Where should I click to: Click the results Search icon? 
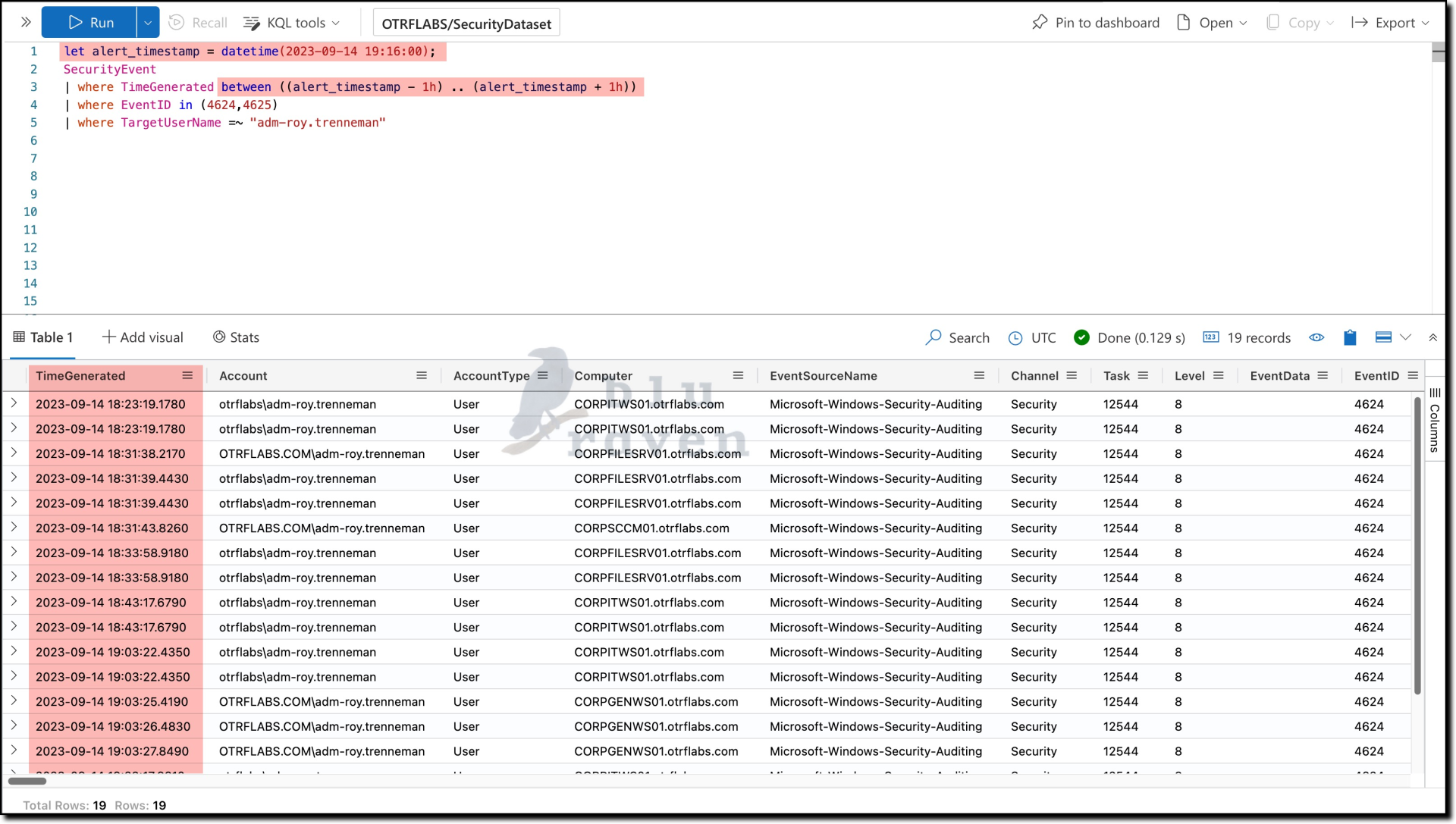934,337
